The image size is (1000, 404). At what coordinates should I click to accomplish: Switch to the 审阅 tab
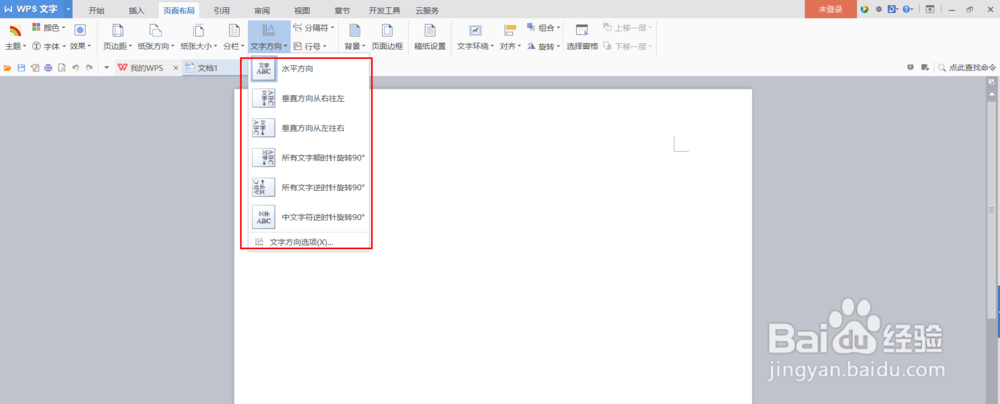pos(261,10)
